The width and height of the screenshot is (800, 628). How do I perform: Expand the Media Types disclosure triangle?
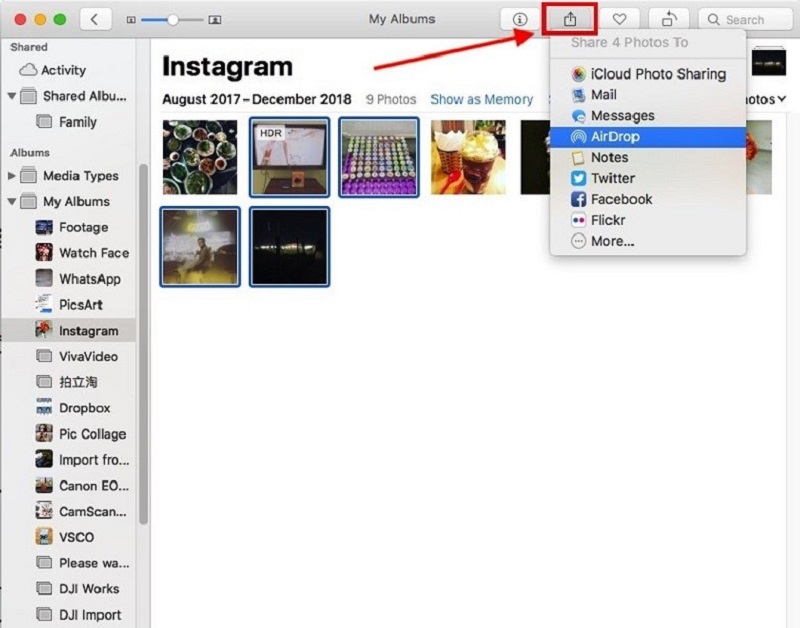(x=12, y=176)
